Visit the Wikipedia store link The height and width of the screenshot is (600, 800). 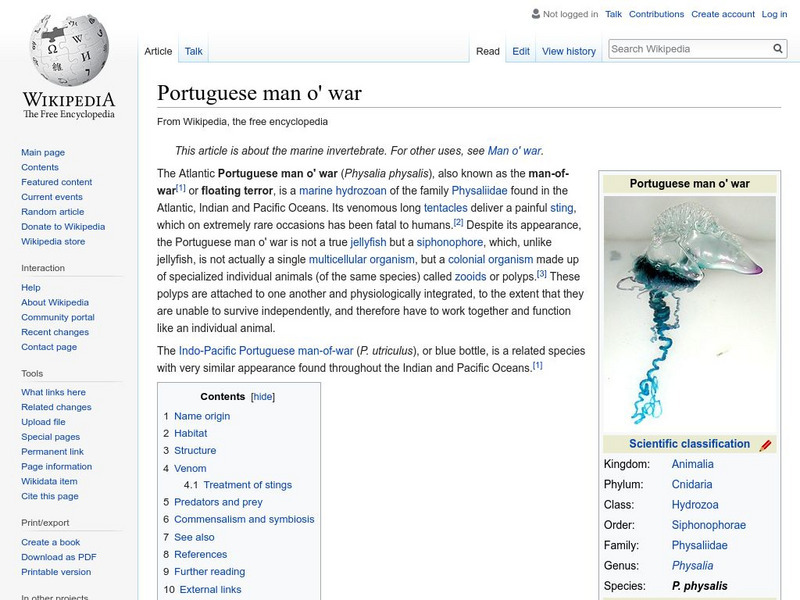[53, 241]
